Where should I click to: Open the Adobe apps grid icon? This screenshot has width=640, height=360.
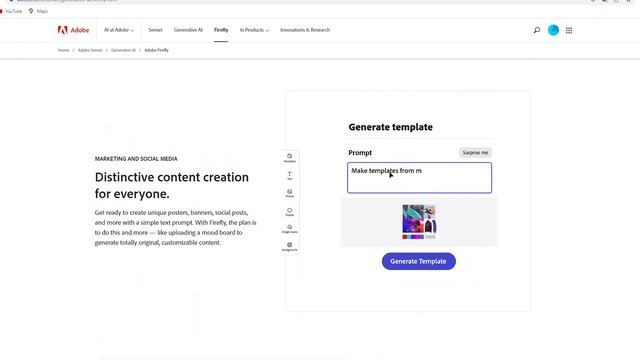tap(569, 30)
